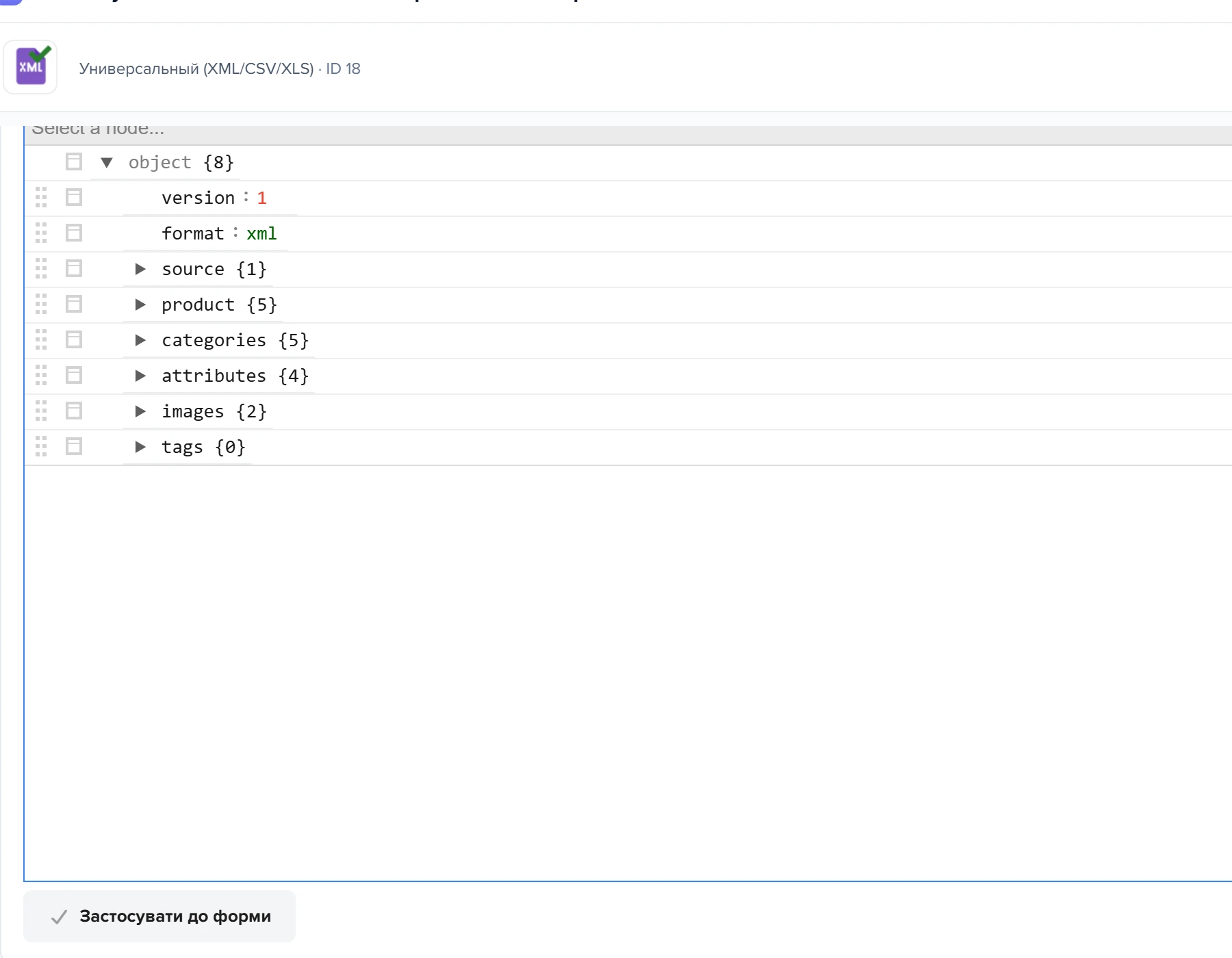This screenshot has width=1232, height=958.
Task: Open the action menu for categories row
Action: point(74,340)
